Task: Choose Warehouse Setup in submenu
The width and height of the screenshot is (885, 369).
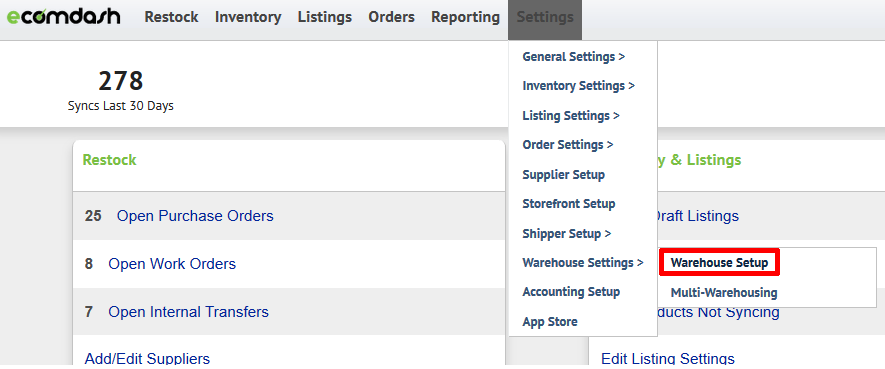Action: [x=719, y=263]
